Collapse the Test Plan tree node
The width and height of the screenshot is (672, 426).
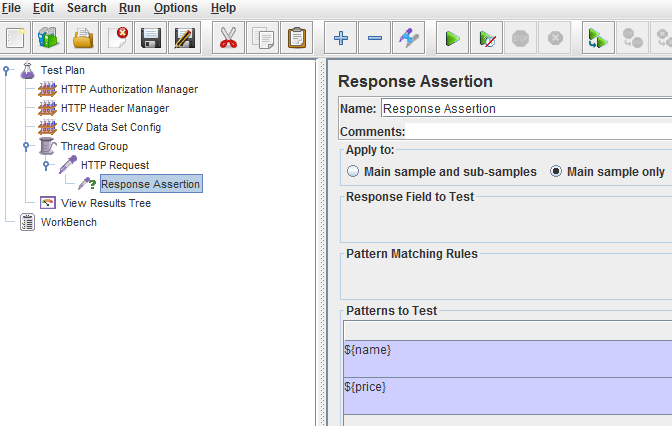(x=8, y=70)
